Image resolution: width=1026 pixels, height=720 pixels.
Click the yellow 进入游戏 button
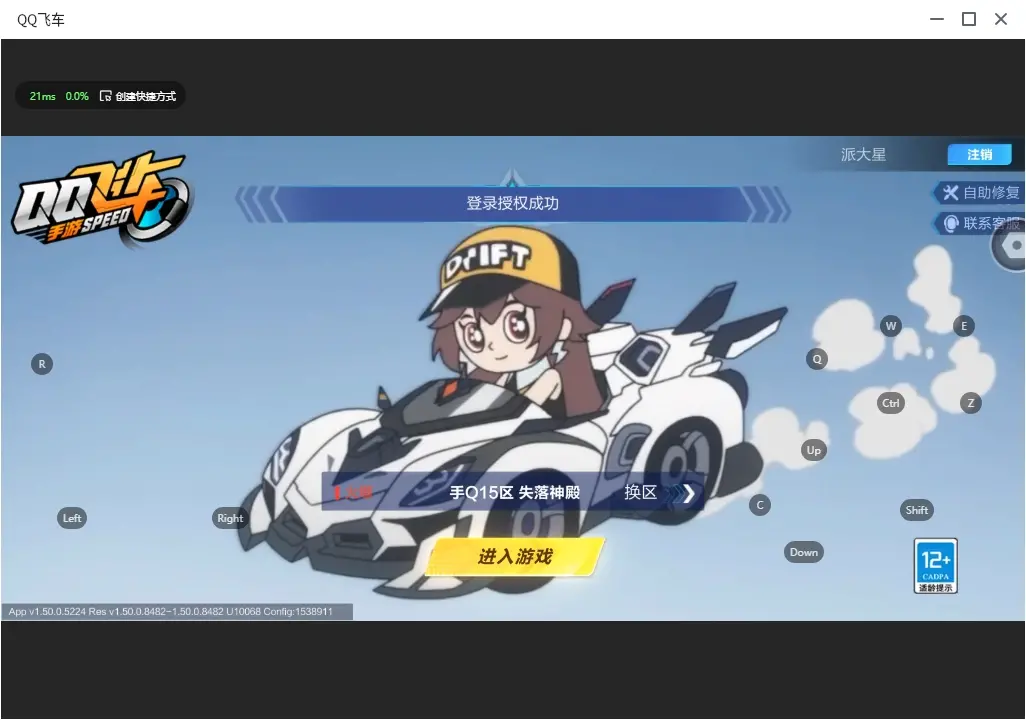tap(516, 556)
